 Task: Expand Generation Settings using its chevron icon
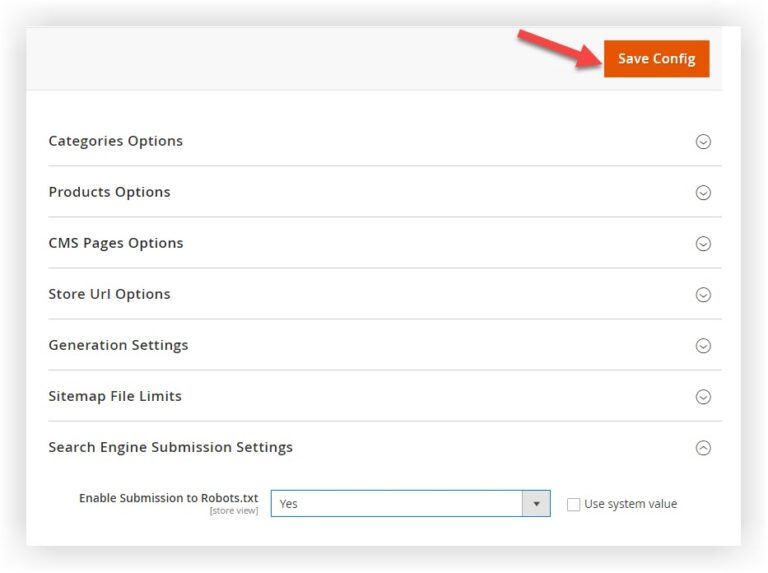pos(703,346)
